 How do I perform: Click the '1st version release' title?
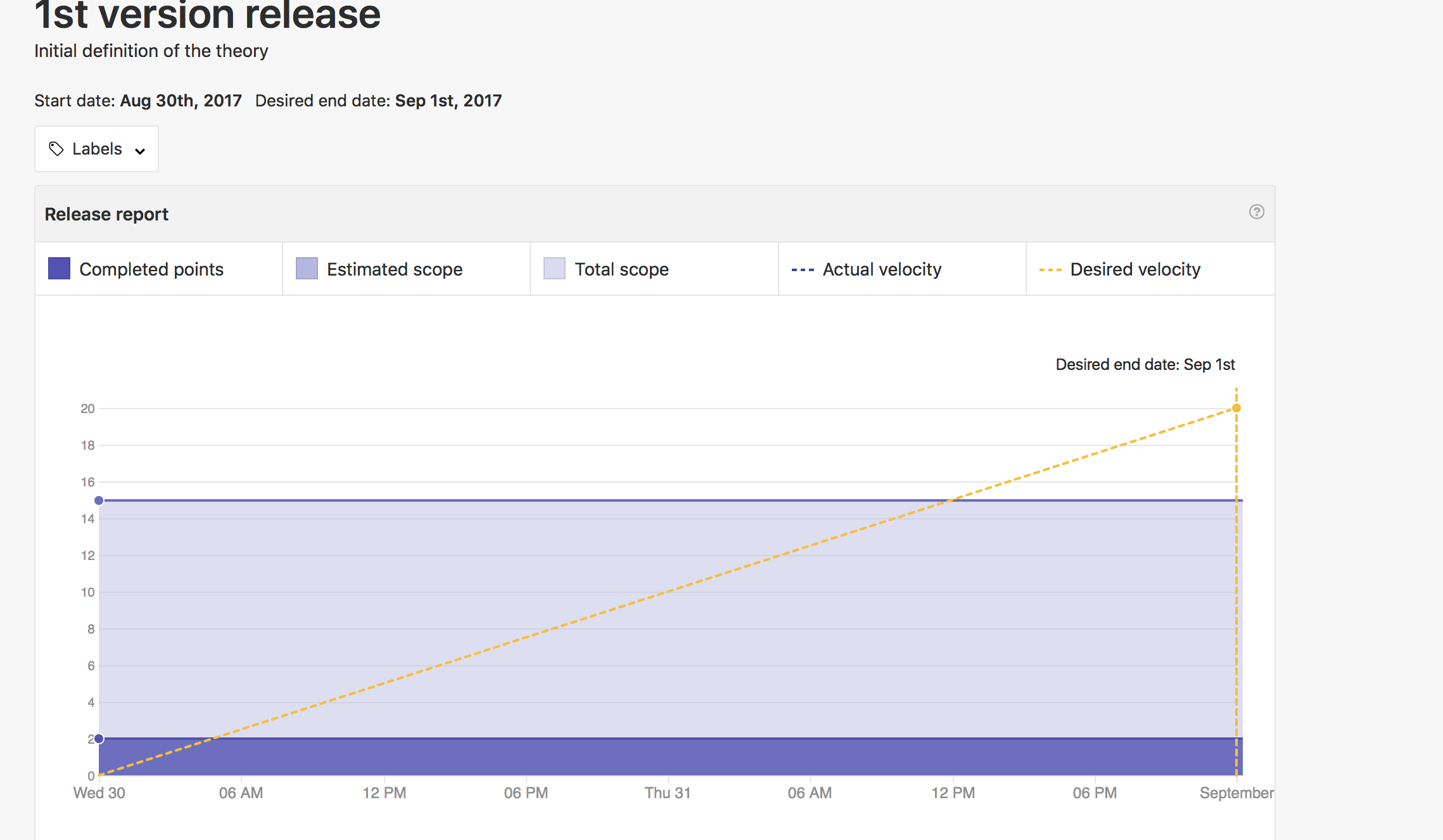[x=208, y=15]
